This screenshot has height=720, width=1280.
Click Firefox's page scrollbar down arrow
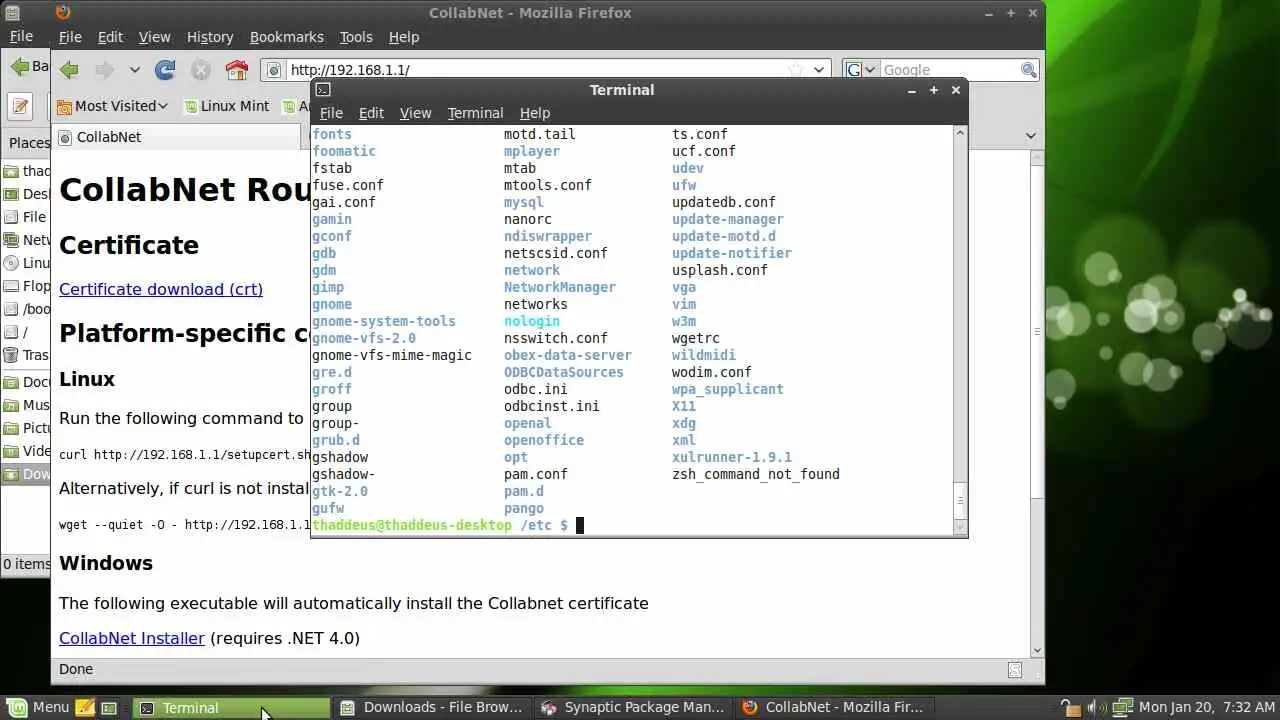coord(1037,651)
